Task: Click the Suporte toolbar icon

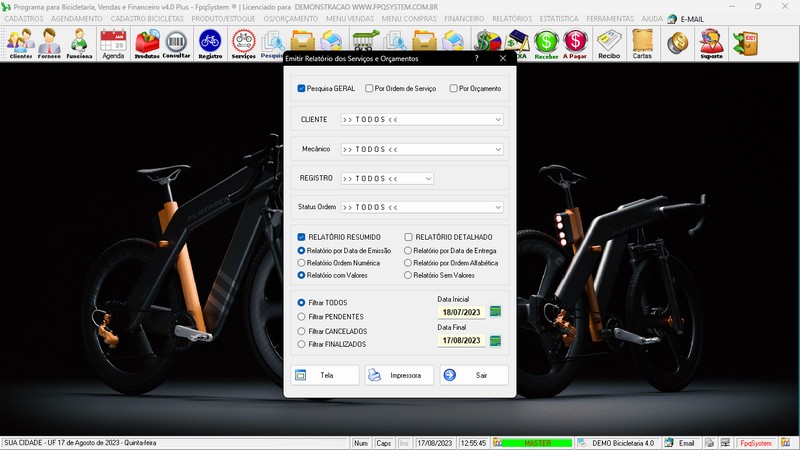Action: pyautogui.click(x=711, y=43)
